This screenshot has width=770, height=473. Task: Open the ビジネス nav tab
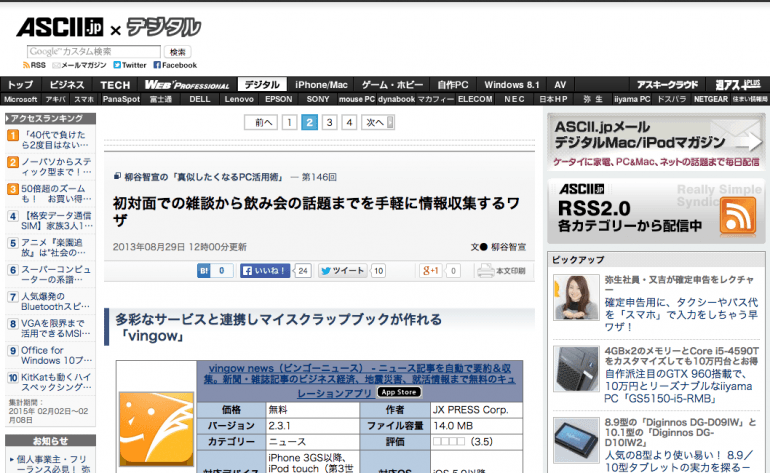click(x=67, y=84)
